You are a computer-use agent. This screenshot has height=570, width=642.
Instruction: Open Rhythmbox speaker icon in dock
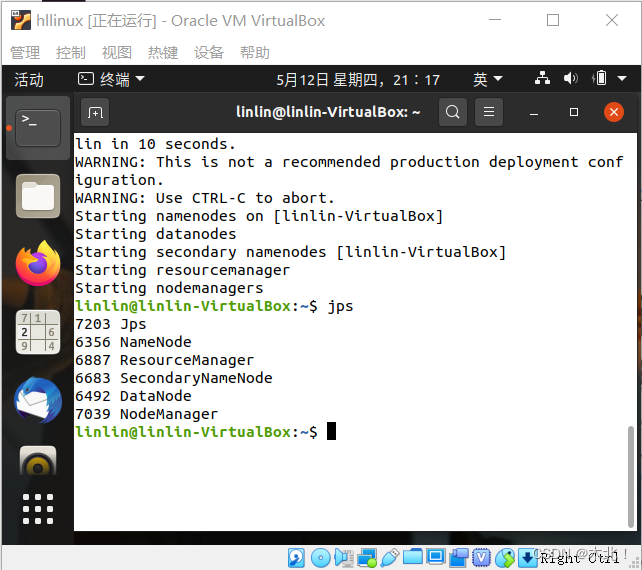click(x=38, y=461)
